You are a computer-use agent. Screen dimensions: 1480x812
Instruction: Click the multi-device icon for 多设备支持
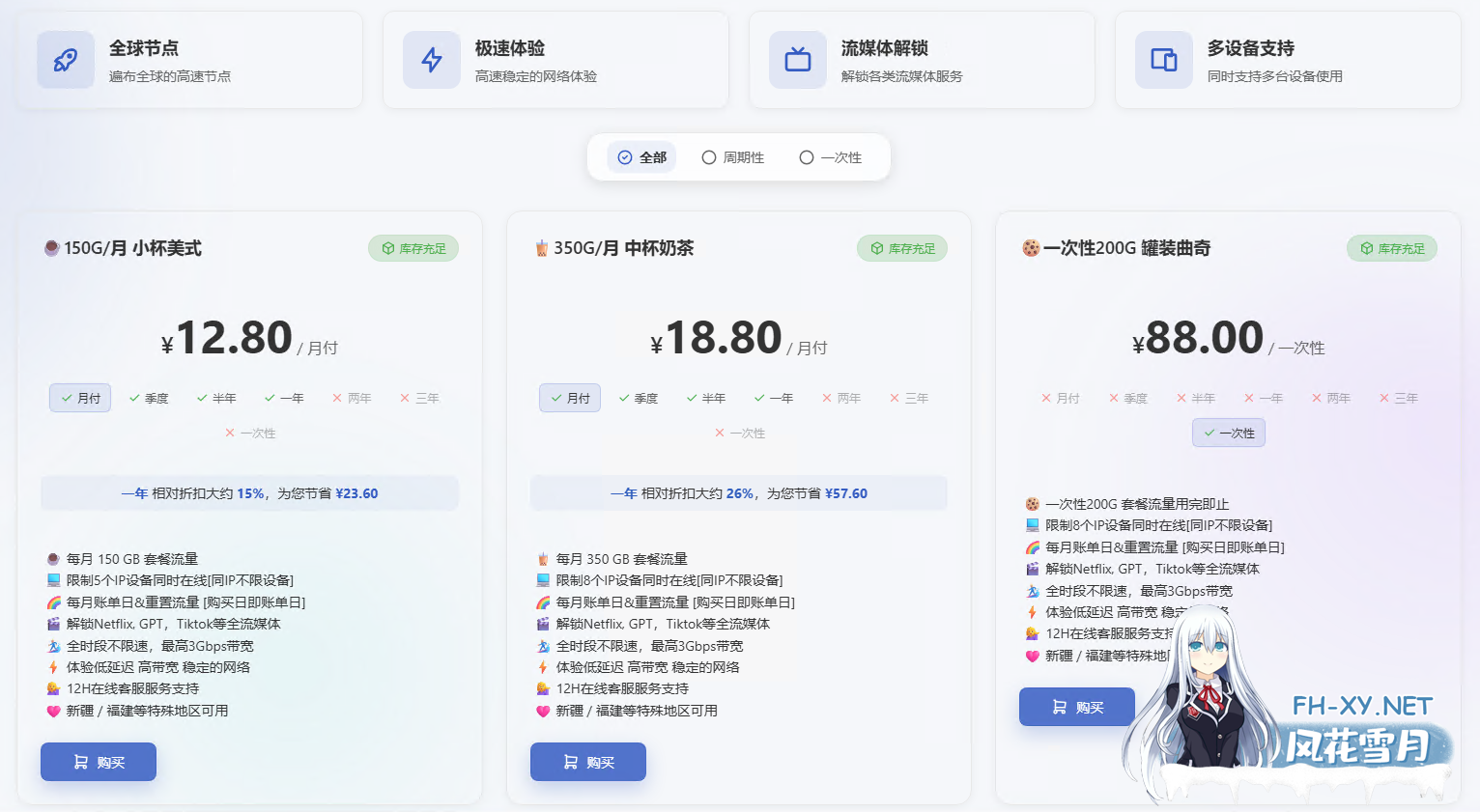click(1164, 60)
